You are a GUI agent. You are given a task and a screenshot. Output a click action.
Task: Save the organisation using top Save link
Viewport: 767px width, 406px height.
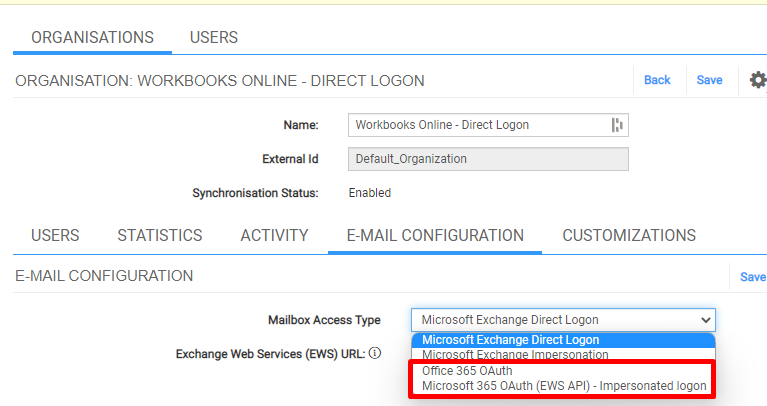point(709,80)
